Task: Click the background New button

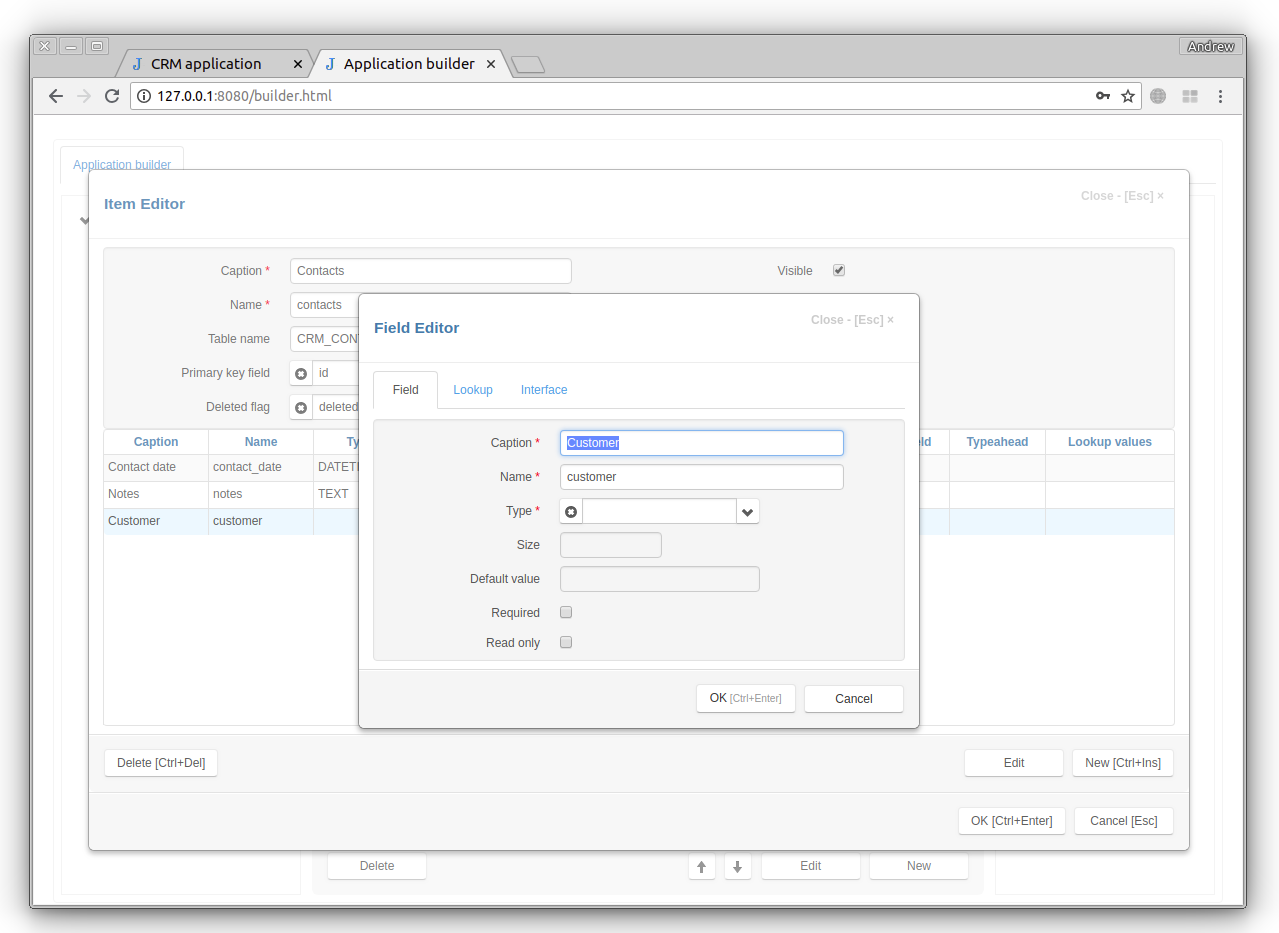Action: click(x=919, y=866)
